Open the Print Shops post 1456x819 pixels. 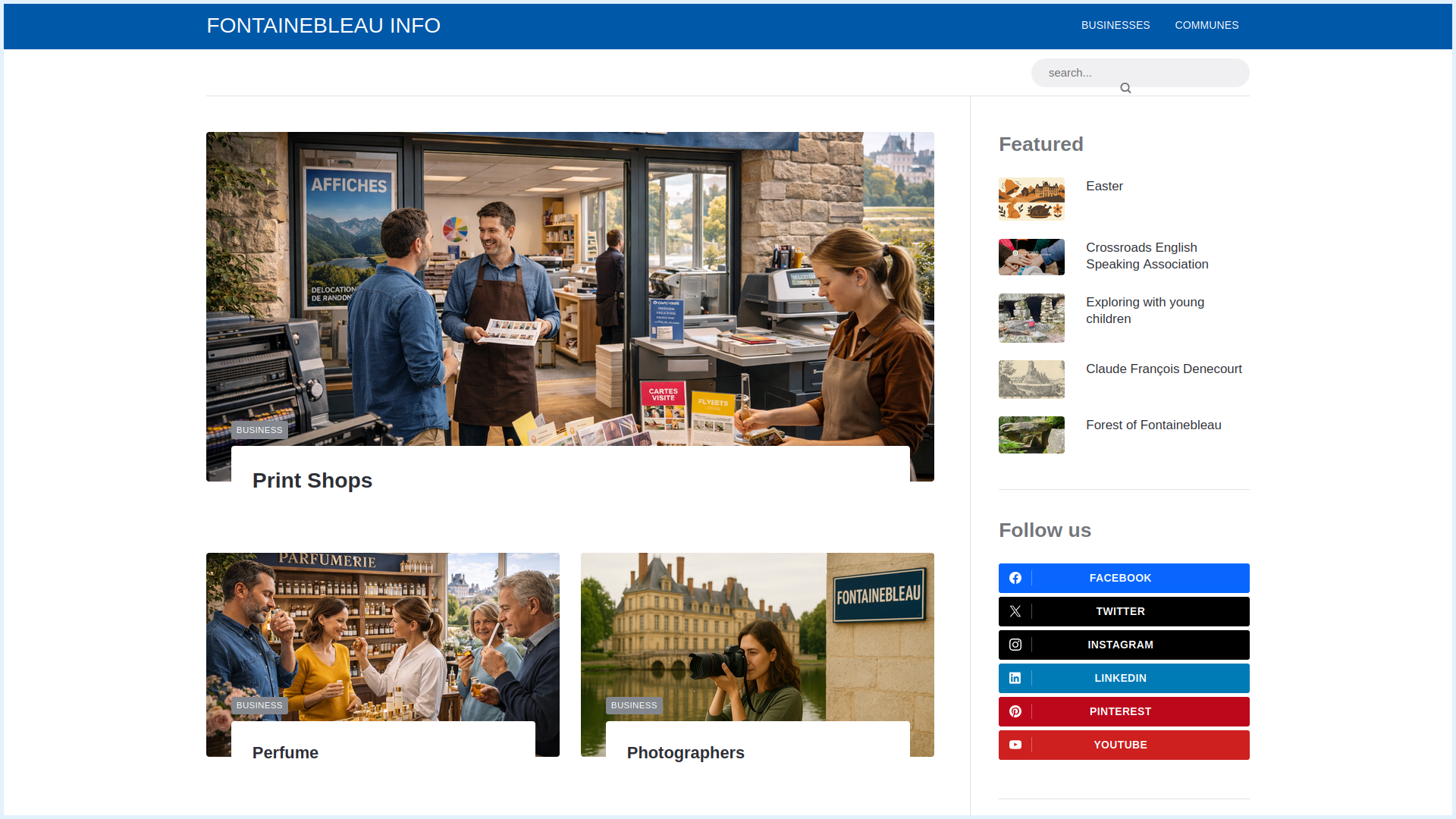(x=312, y=480)
